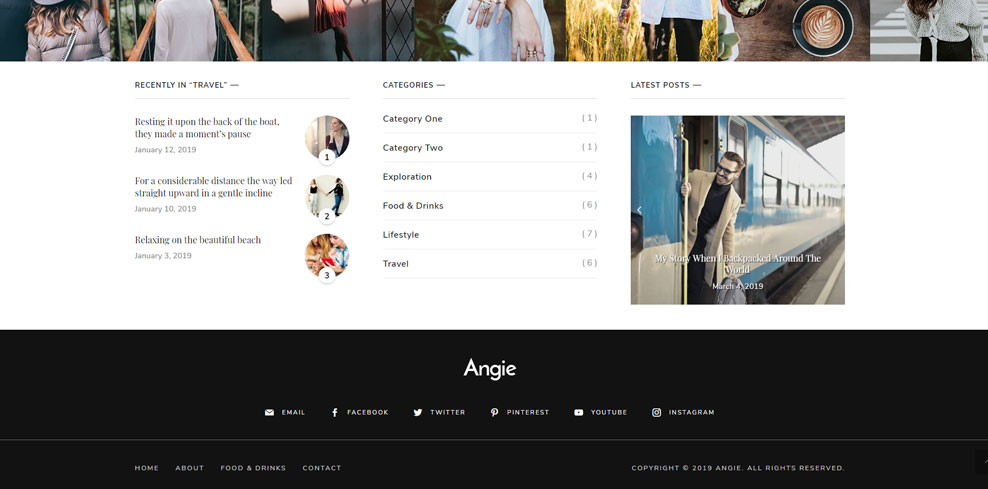Open the Contact footer menu link
988x489 pixels.
click(x=322, y=468)
